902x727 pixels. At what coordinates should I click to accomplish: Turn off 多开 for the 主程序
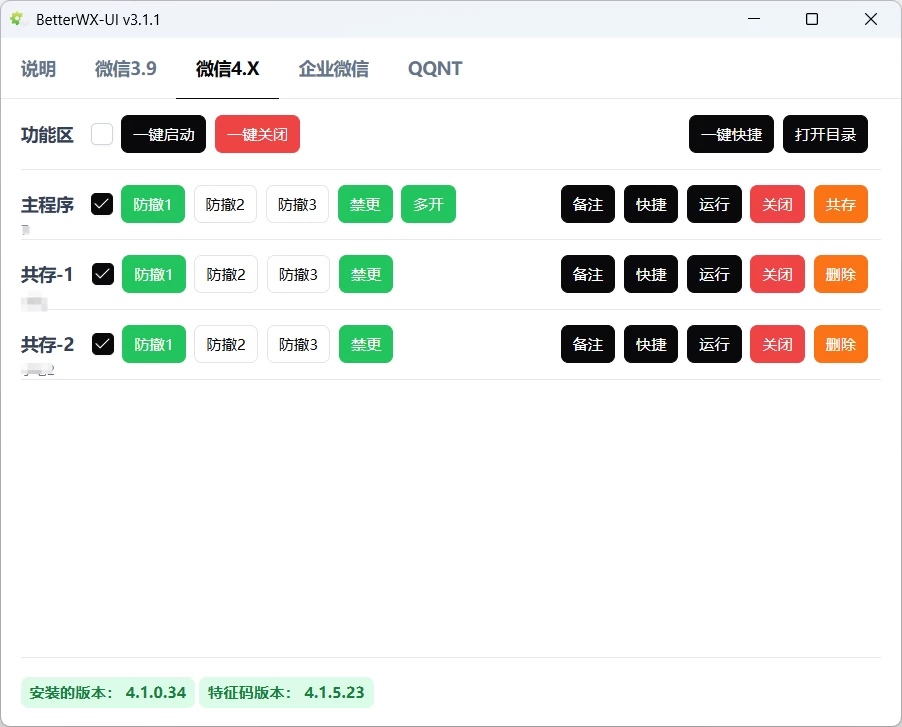point(428,204)
